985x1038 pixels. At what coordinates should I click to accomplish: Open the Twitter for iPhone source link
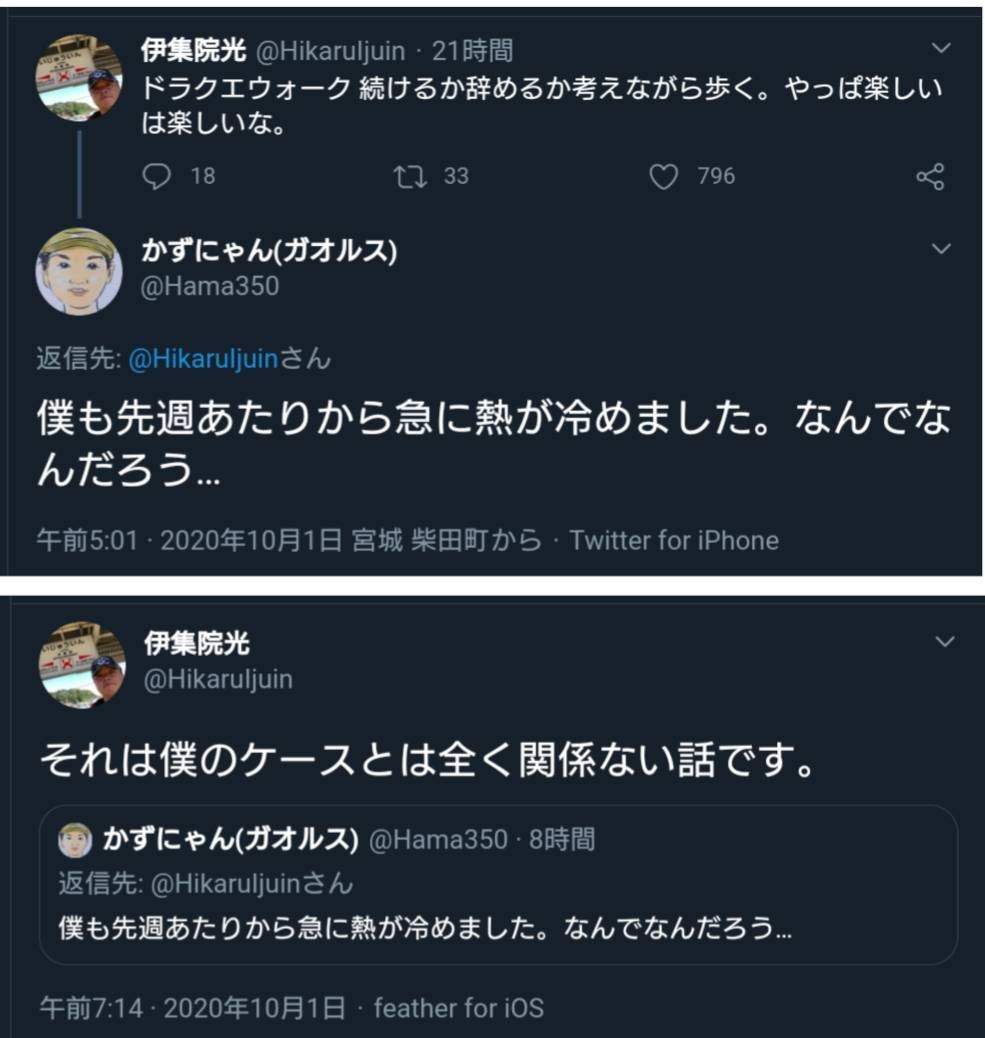click(x=673, y=541)
